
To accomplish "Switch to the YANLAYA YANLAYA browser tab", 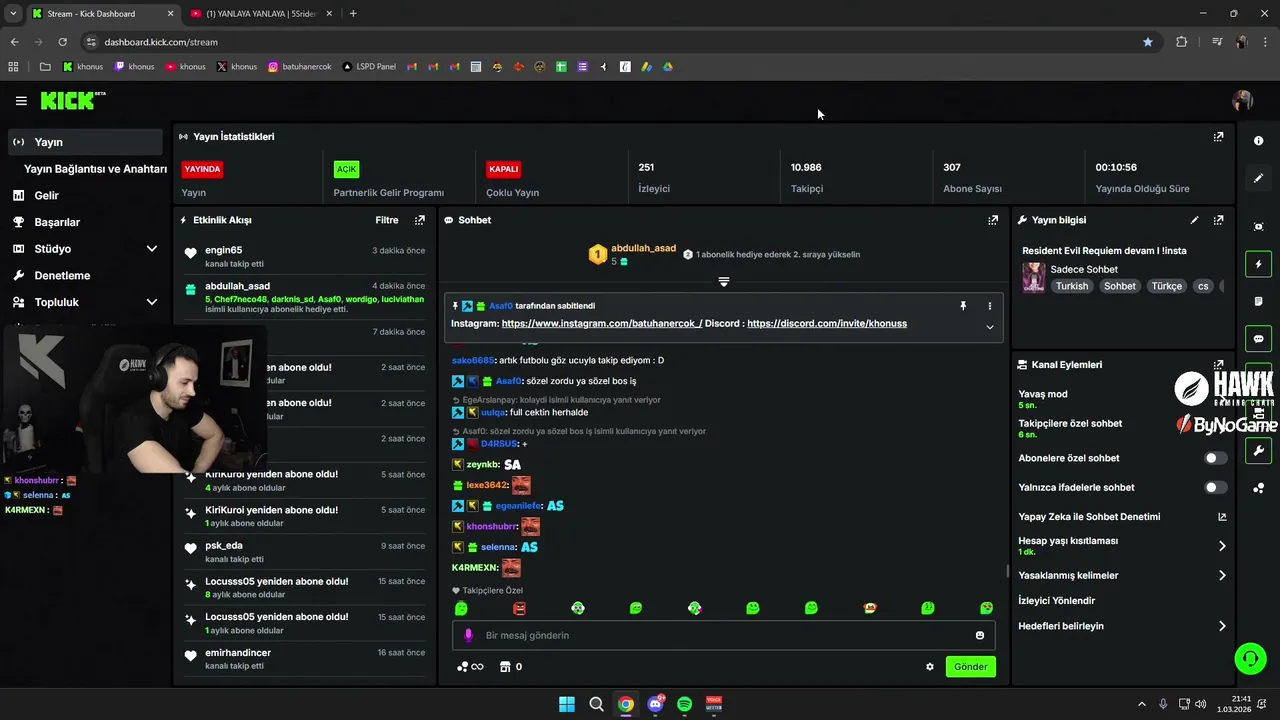I will [262, 14].
